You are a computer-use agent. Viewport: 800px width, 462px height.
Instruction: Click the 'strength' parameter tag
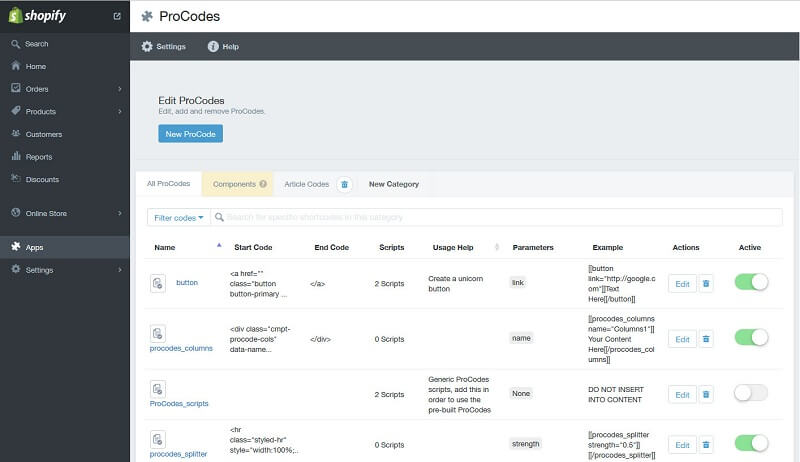point(526,444)
